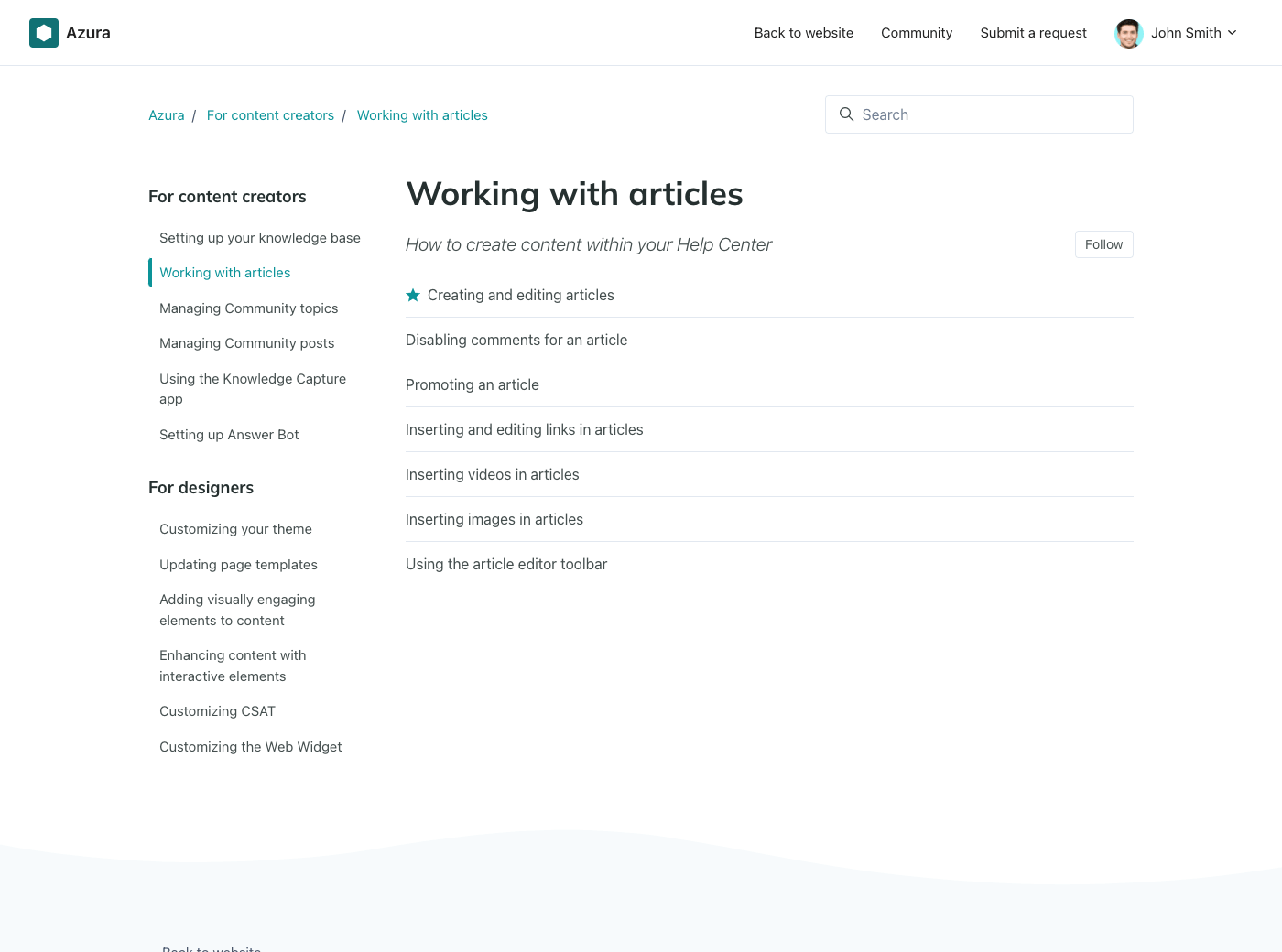Select Customizing the Web Widget section

250,747
